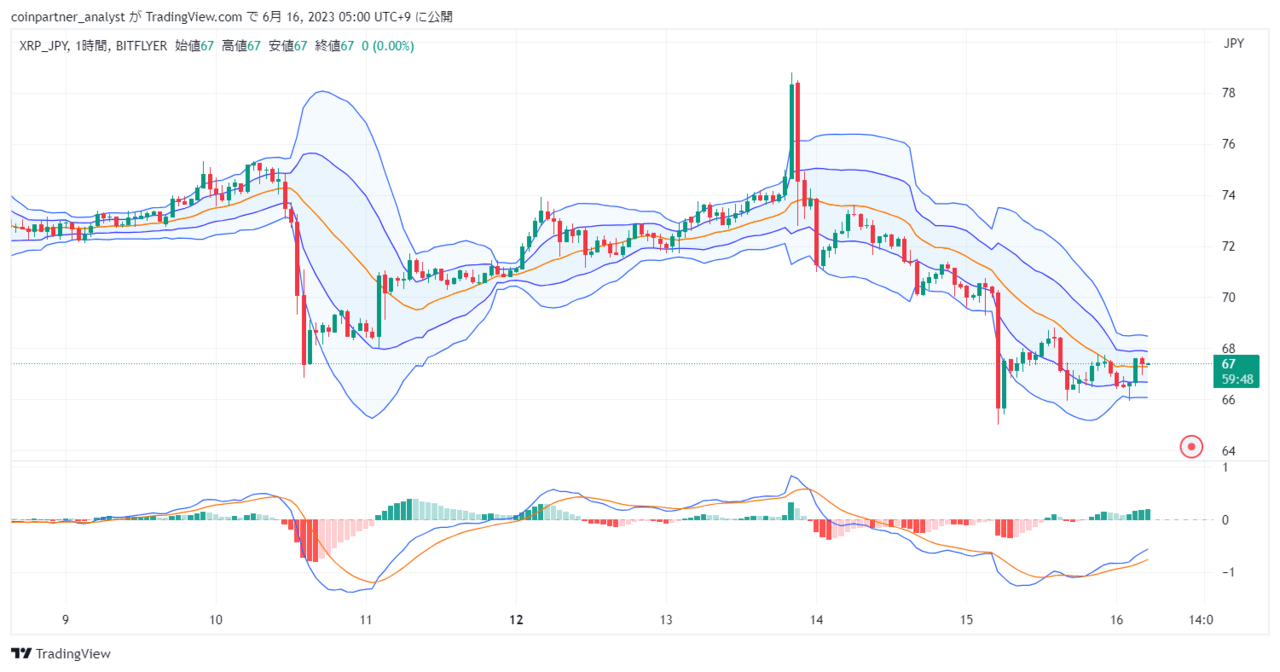
Task: Click the JPY currency label on price axis
Action: click(1233, 43)
